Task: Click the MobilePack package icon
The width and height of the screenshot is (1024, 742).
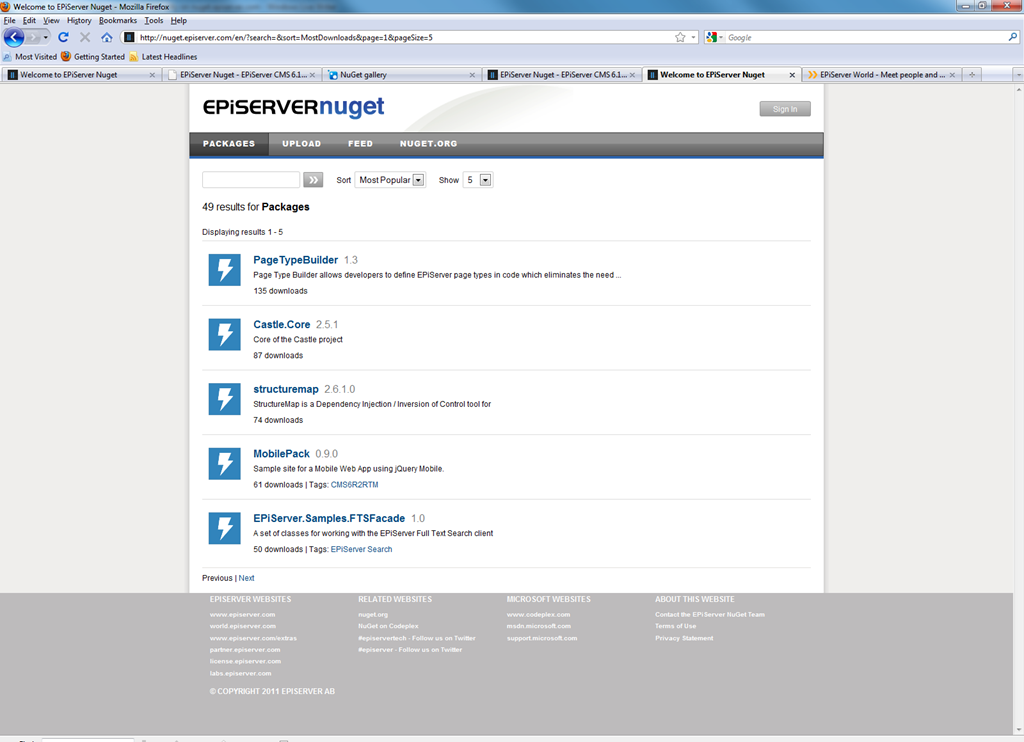Action: (x=224, y=464)
